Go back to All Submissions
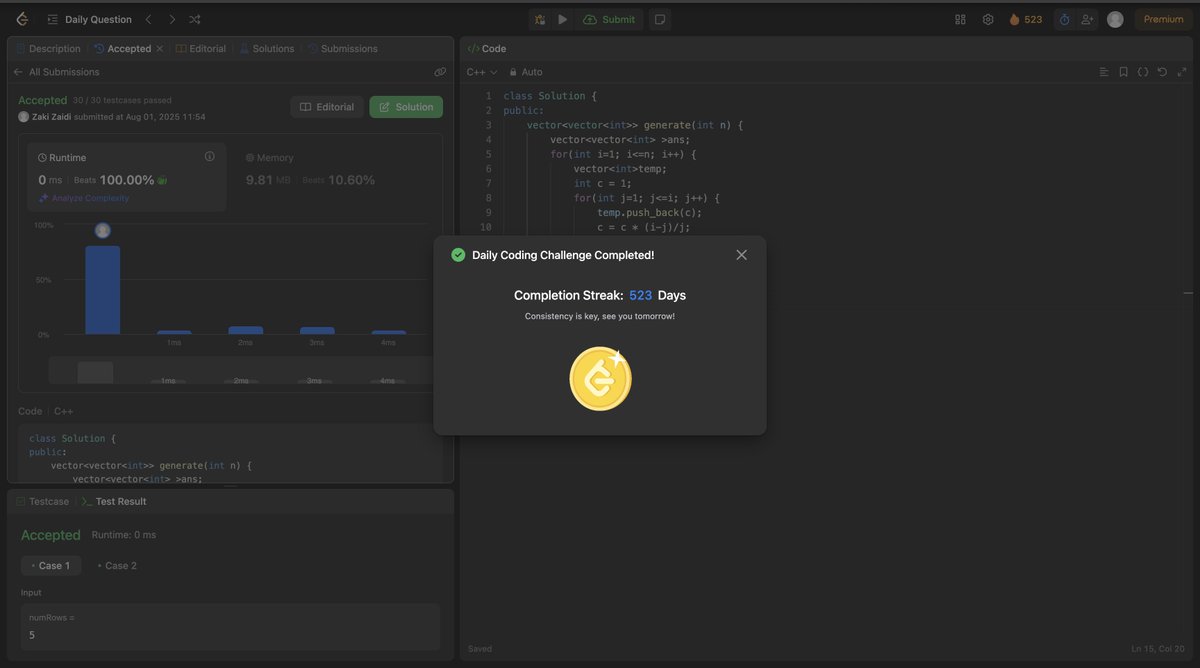This screenshot has width=1200, height=668. click(56, 72)
